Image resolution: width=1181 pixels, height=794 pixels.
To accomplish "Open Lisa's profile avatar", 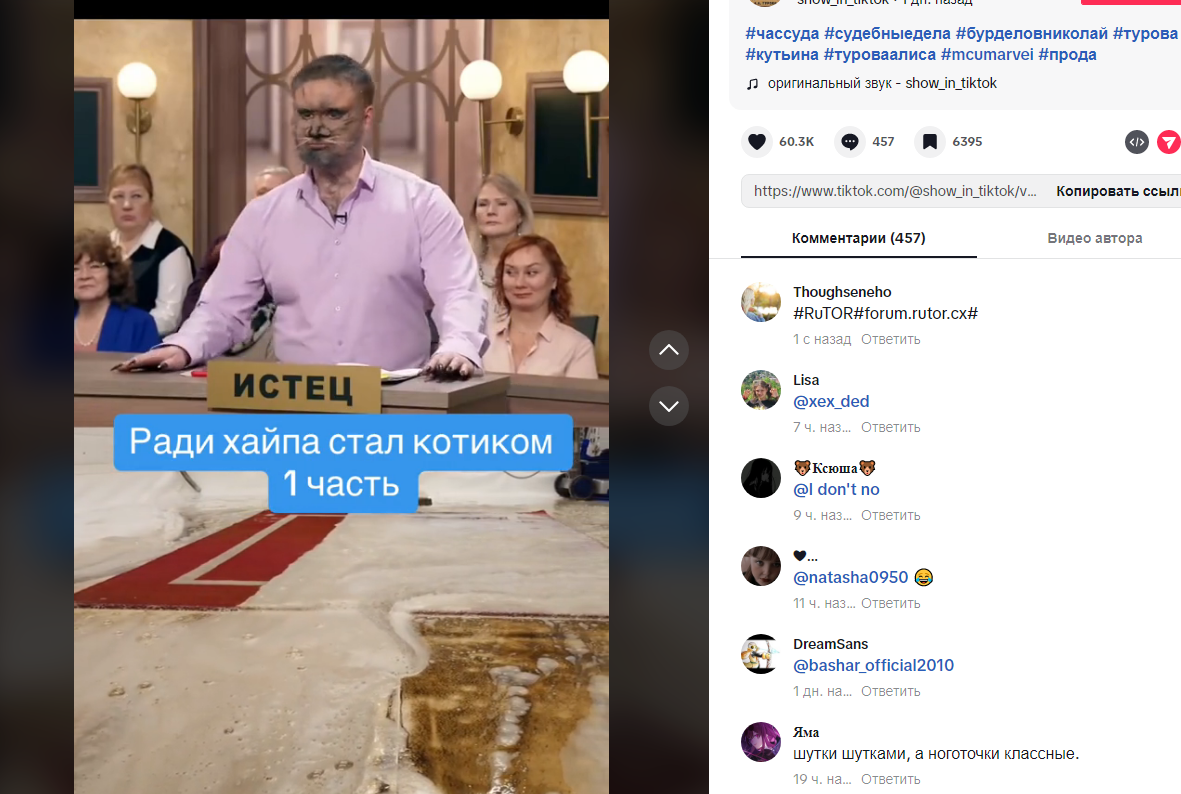I will click(761, 390).
